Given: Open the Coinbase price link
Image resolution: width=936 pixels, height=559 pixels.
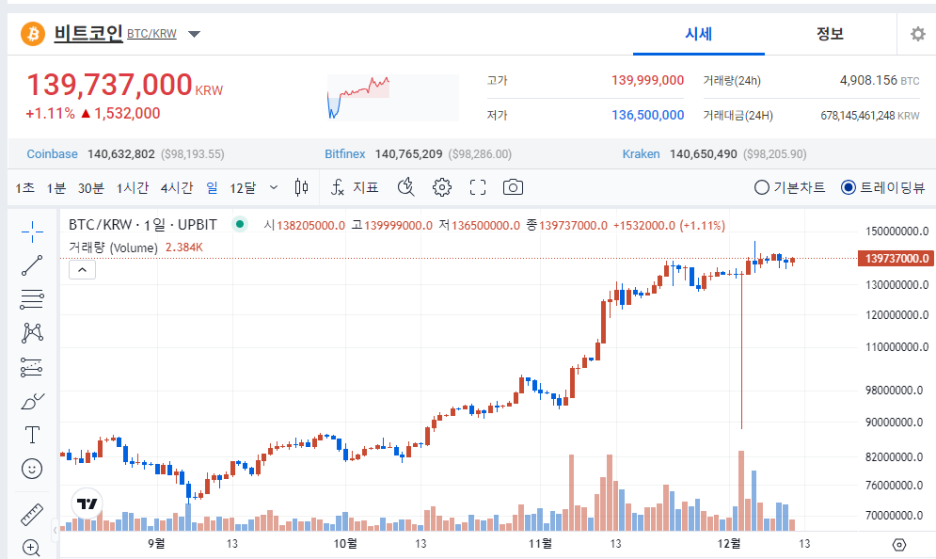Looking at the screenshot, I should 52,154.
